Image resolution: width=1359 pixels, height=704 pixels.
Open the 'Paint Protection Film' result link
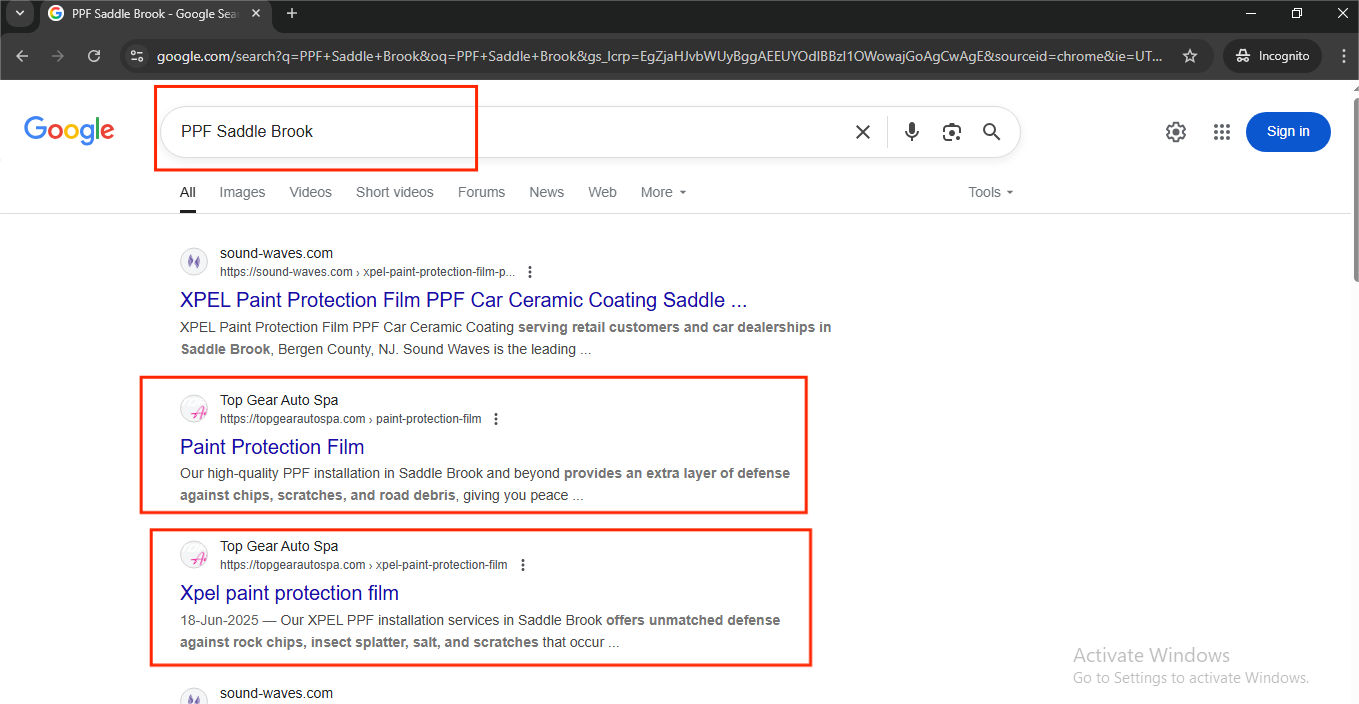click(x=272, y=447)
